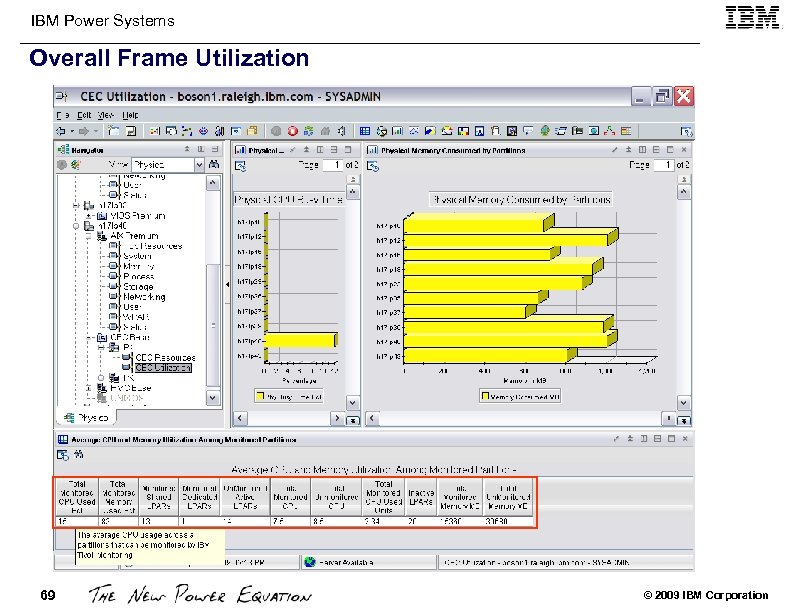Viewport: 791px width, 612px height.
Task: Go back with the toolbar Back arrow
Action: [x=61, y=131]
